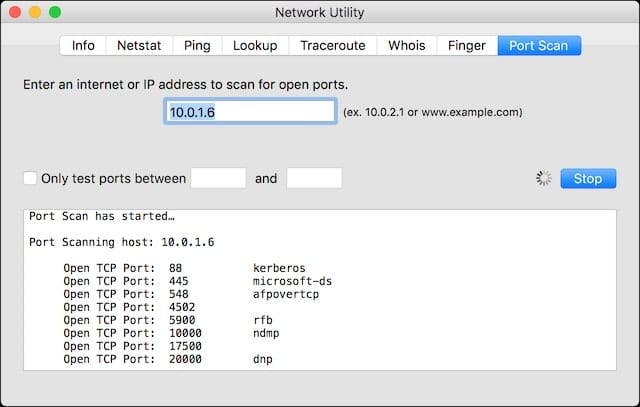The image size is (640, 407).
Task: Click the active Port Scan tab
Action: click(x=539, y=45)
